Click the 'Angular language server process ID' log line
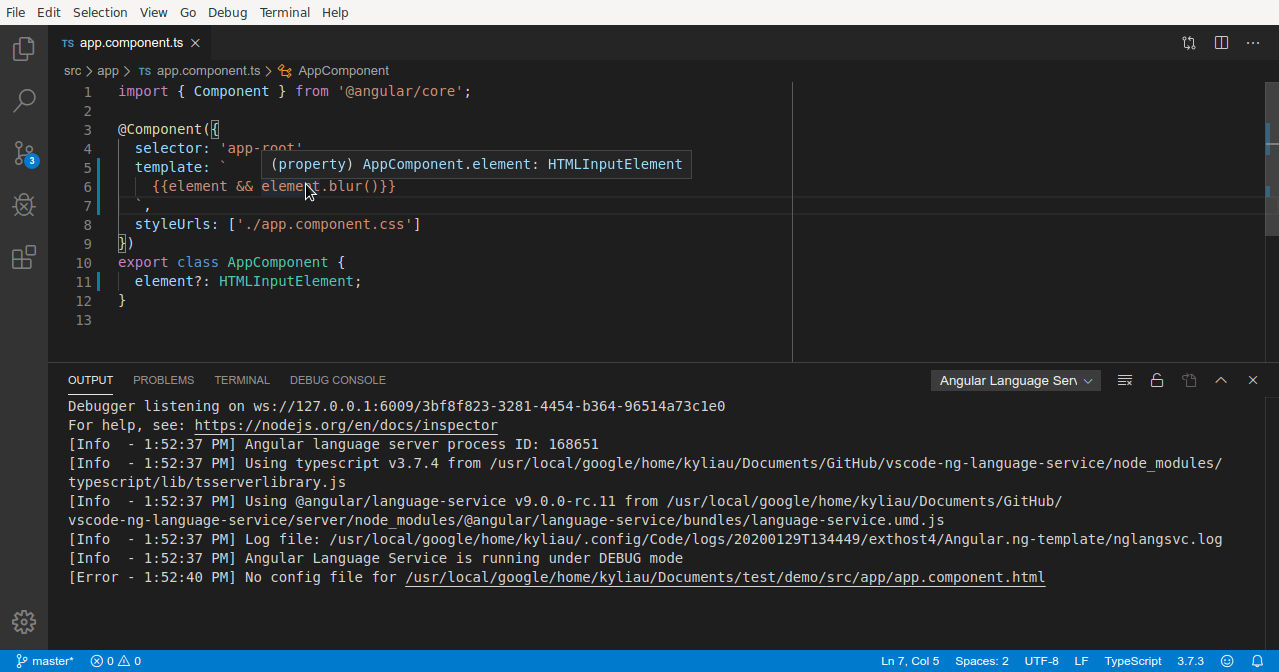1279x672 pixels. 333,444
